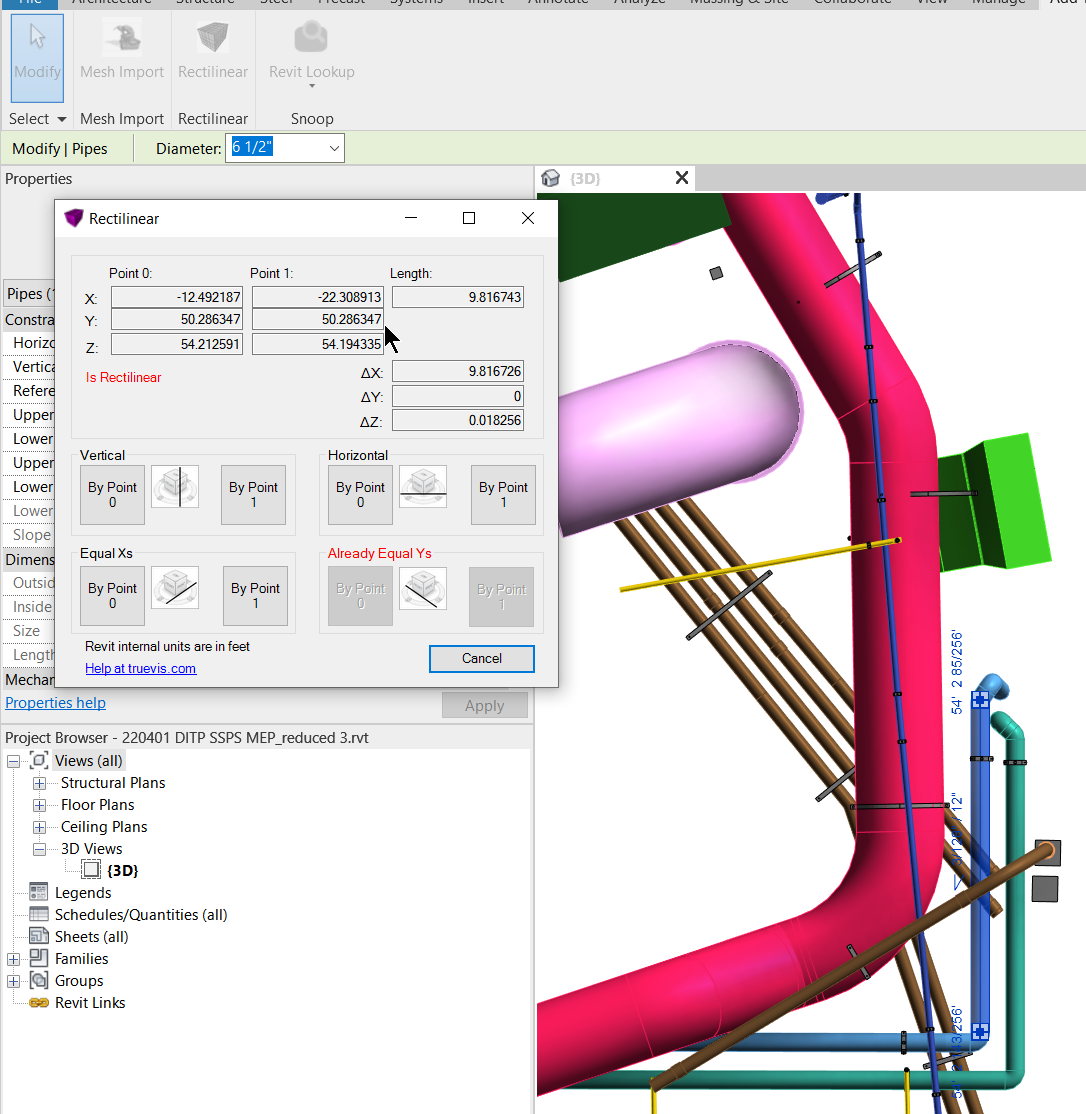Expand the Revit Lookup dropdown arrow
The width and height of the screenshot is (1086, 1114).
(311, 86)
